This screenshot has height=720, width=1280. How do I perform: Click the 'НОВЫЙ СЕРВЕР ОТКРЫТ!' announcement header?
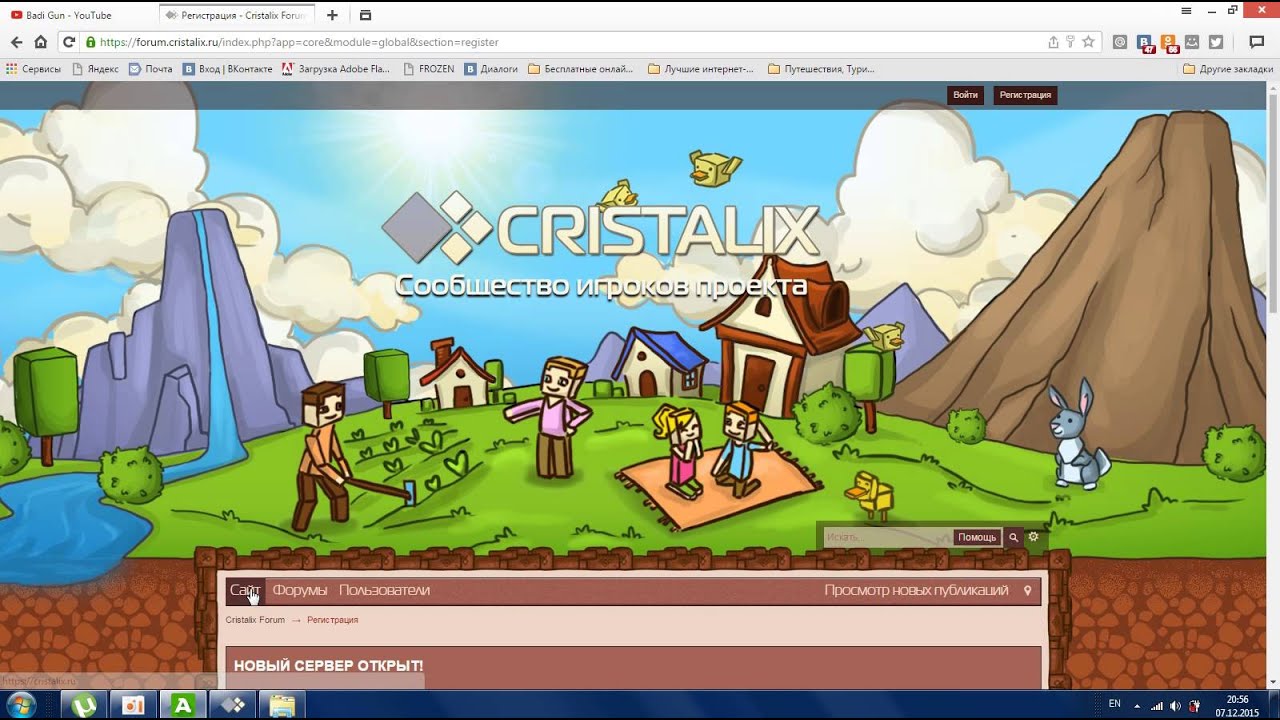328,666
